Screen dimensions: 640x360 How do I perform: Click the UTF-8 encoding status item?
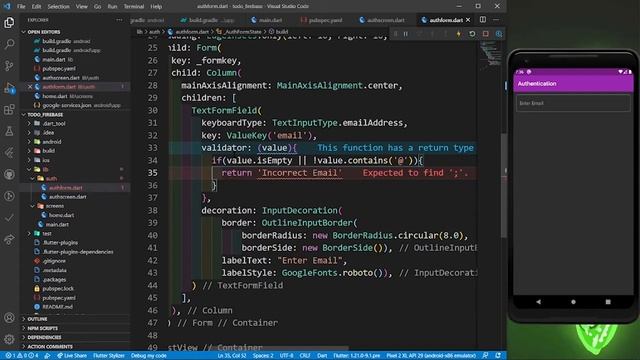[x=287, y=356]
